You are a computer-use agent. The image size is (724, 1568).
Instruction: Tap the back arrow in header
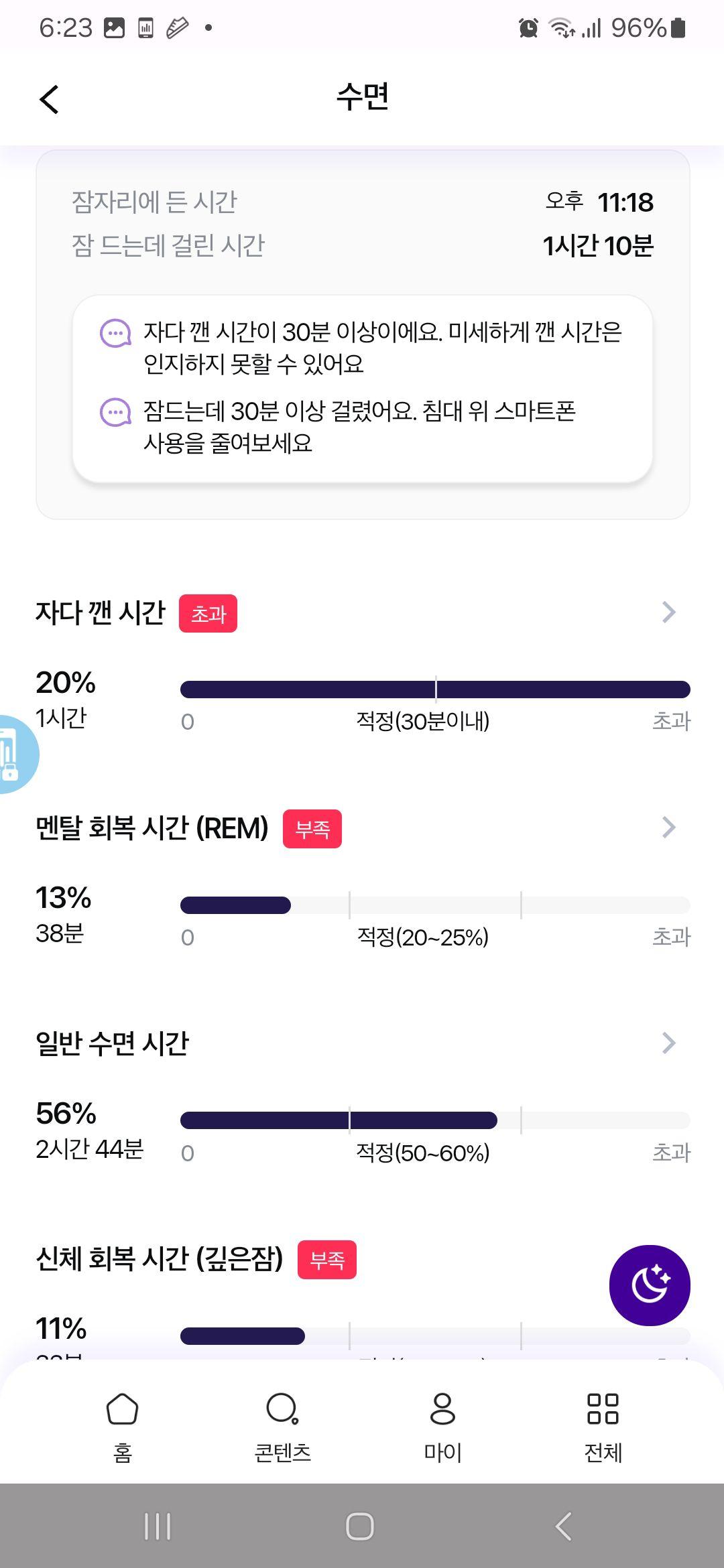(49, 99)
